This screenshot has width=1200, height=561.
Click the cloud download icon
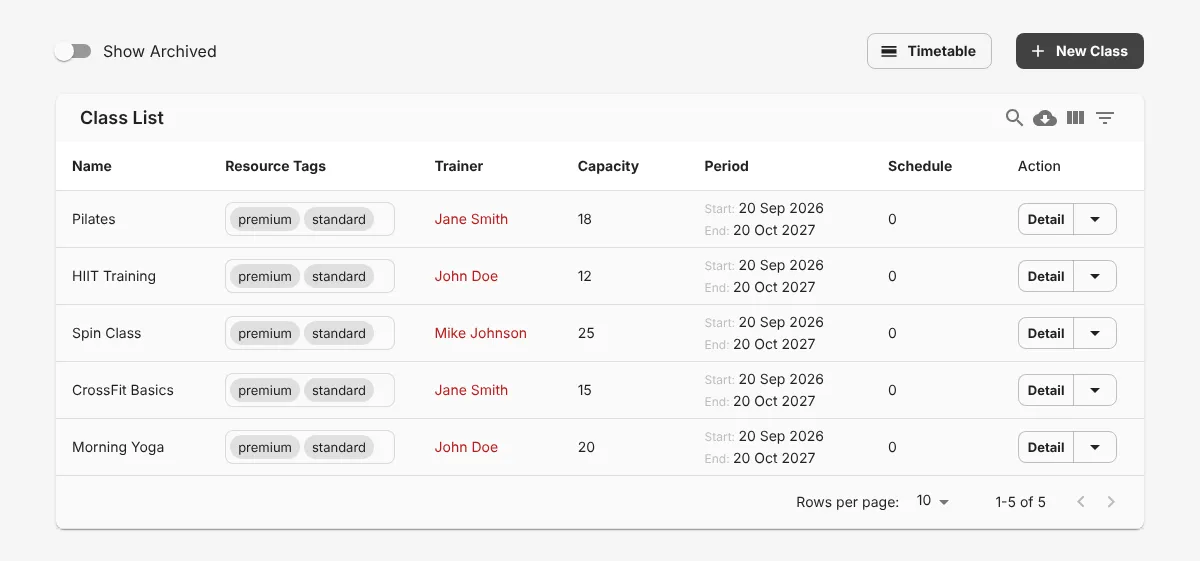coord(1045,118)
